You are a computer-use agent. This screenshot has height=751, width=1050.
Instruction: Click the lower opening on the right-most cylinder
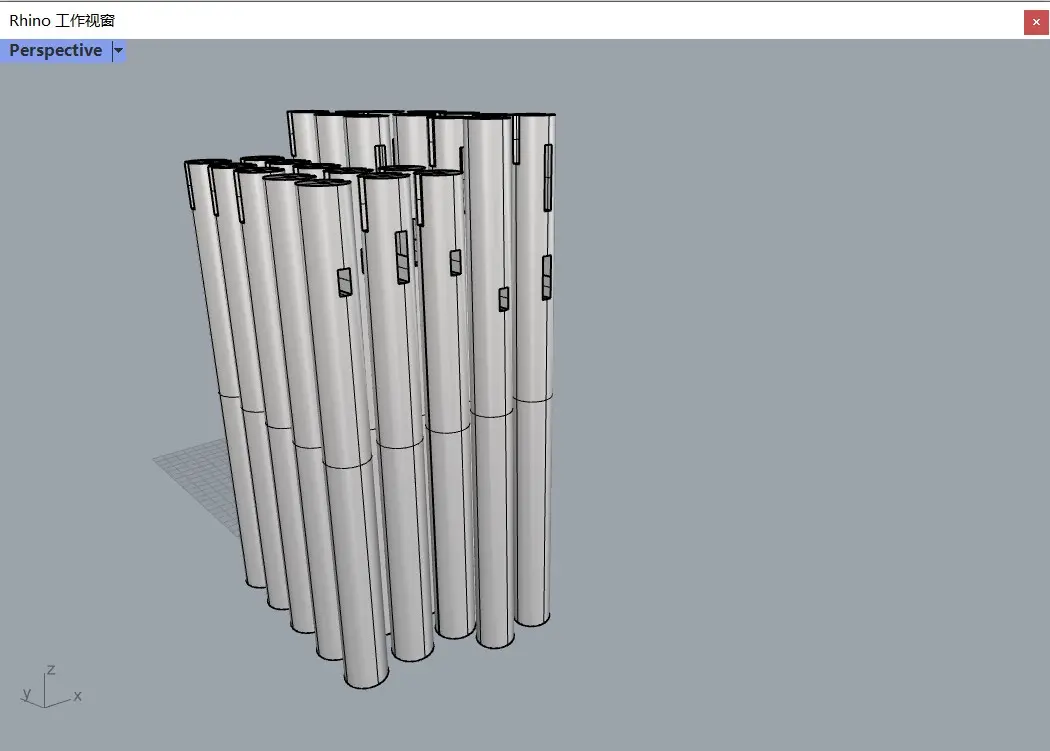(x=547, y=277)
